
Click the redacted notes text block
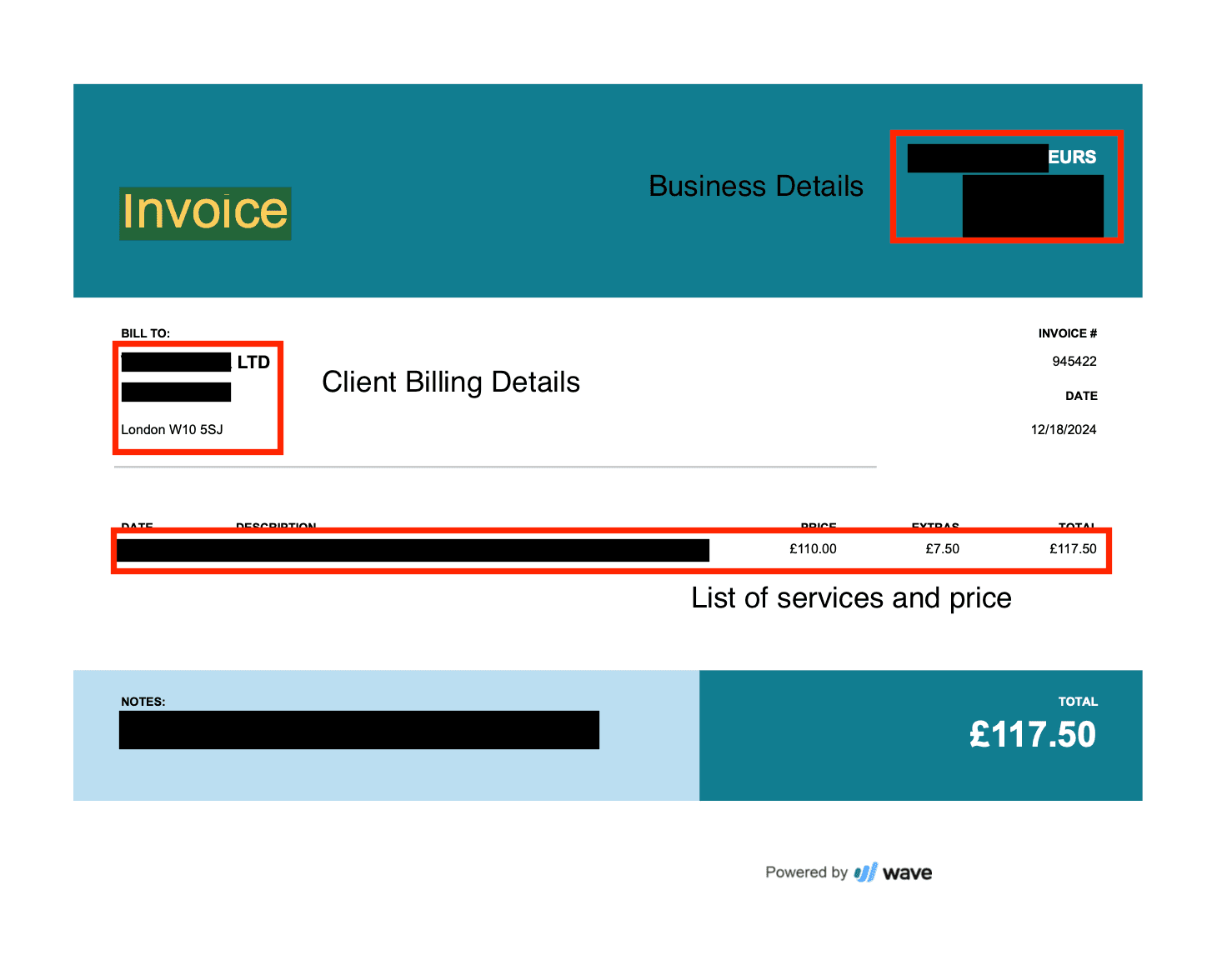[358, 730]
